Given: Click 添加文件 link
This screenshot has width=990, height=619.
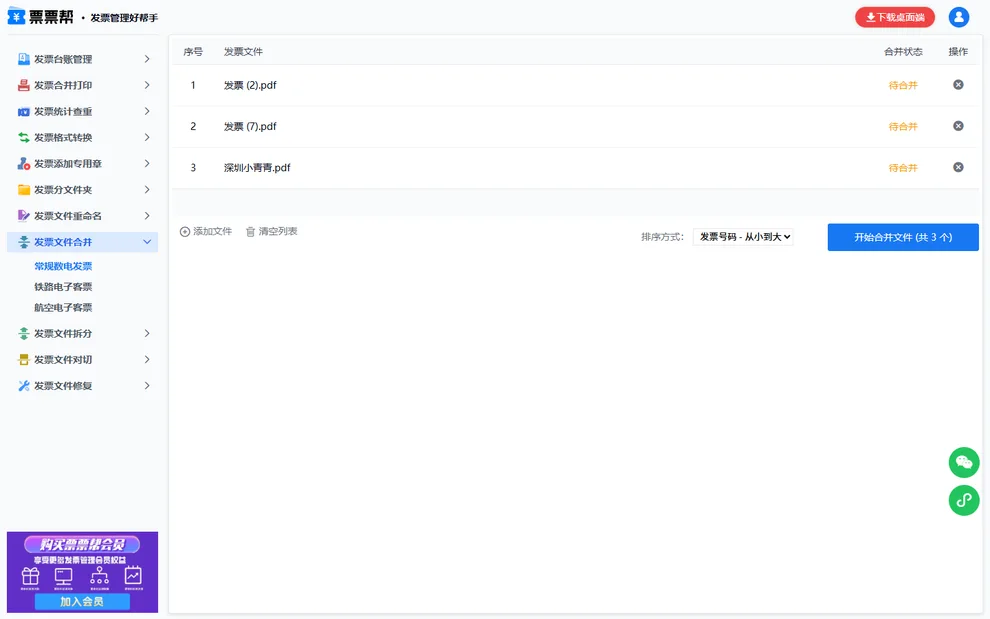Looking at the screenshot, I should point(206,232).
